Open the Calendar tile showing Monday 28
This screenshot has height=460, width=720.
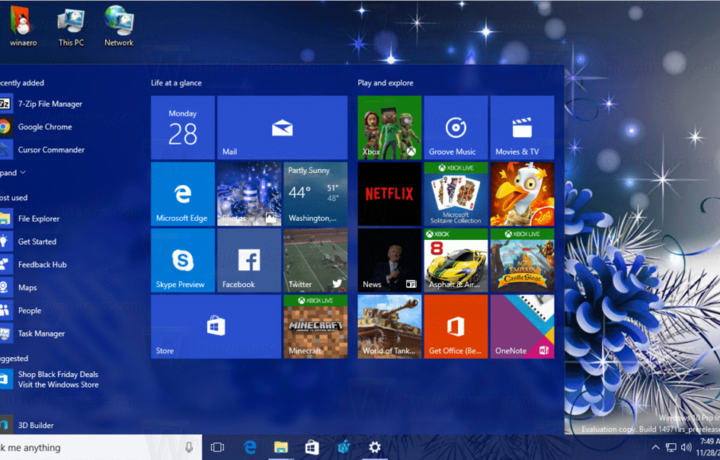pos(183,128)
